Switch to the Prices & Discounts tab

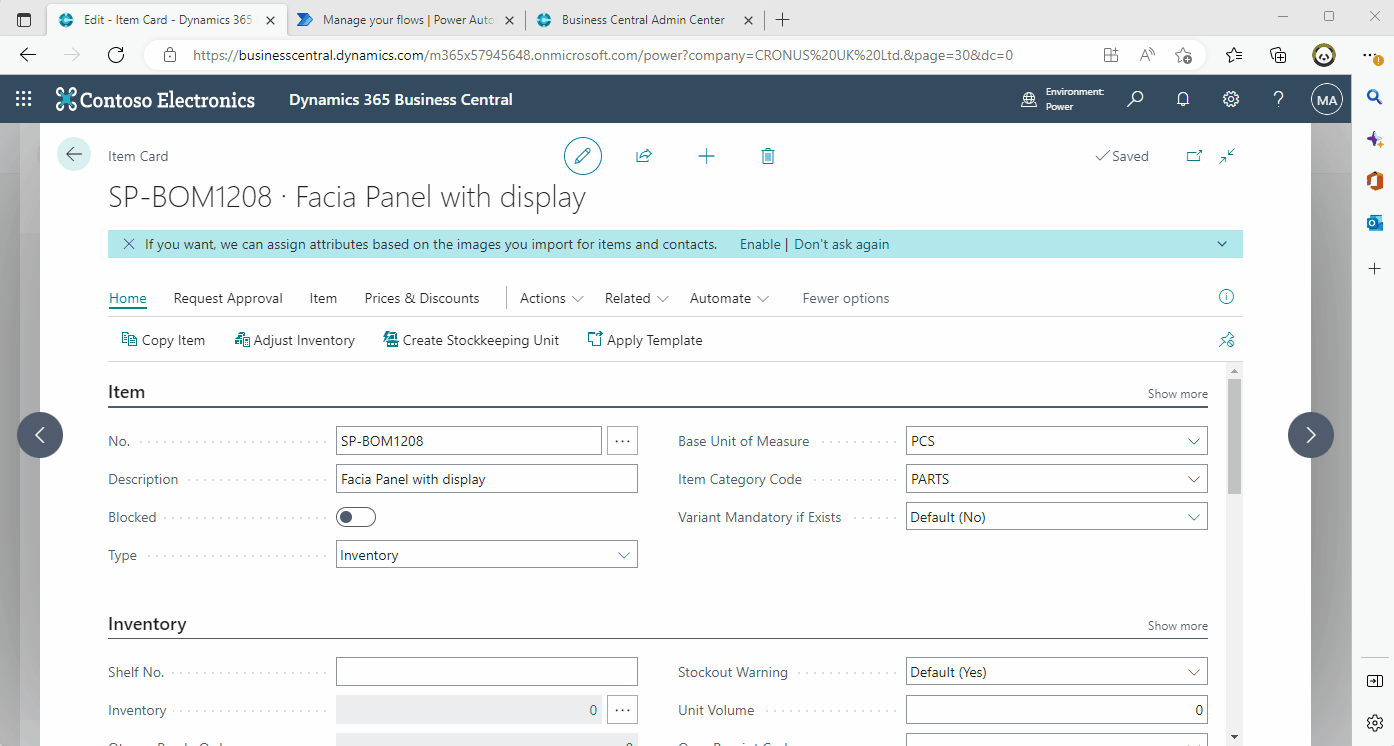[x=421, y=298]
